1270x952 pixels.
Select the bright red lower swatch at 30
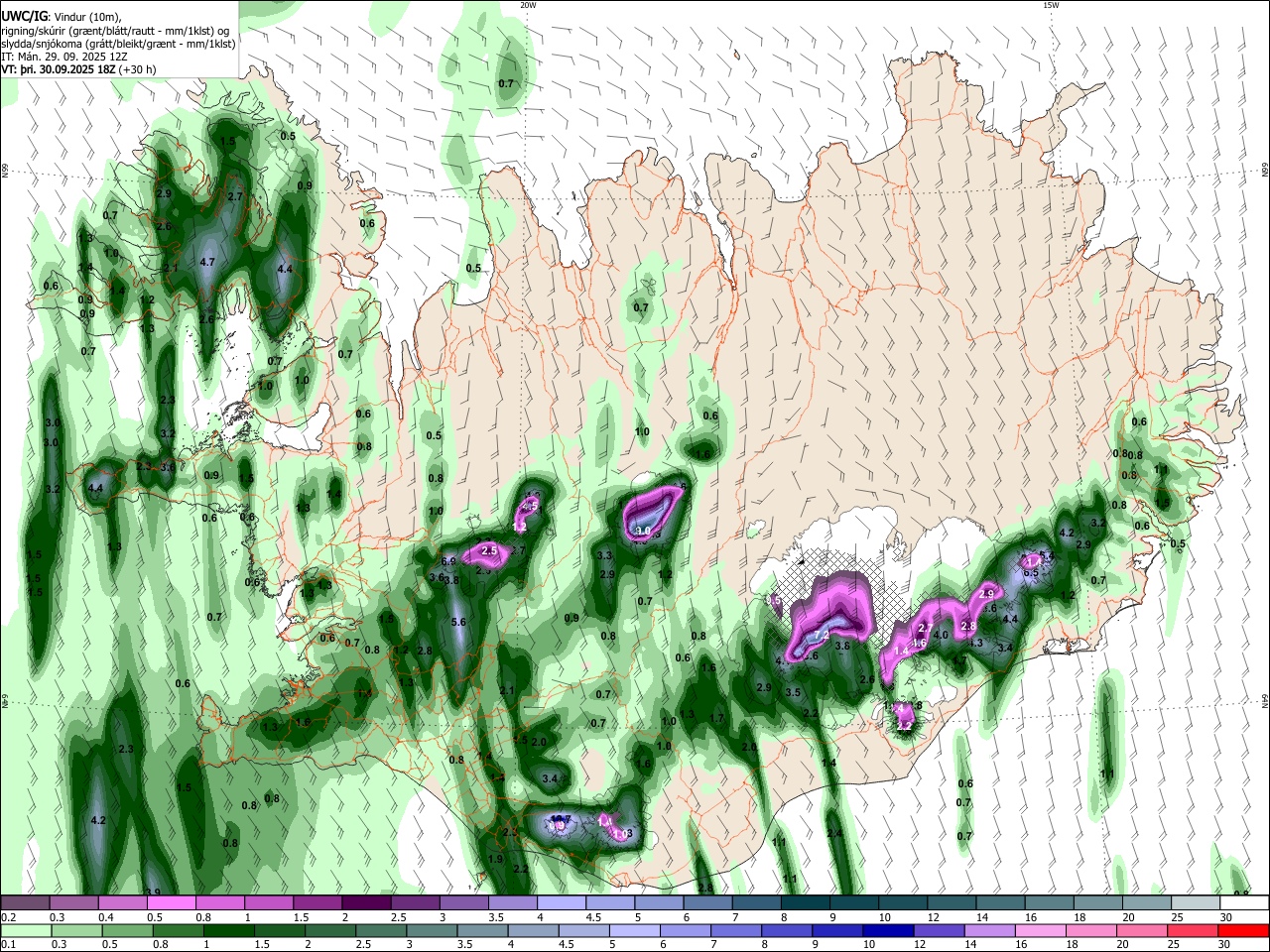(x=1243, y=930)
